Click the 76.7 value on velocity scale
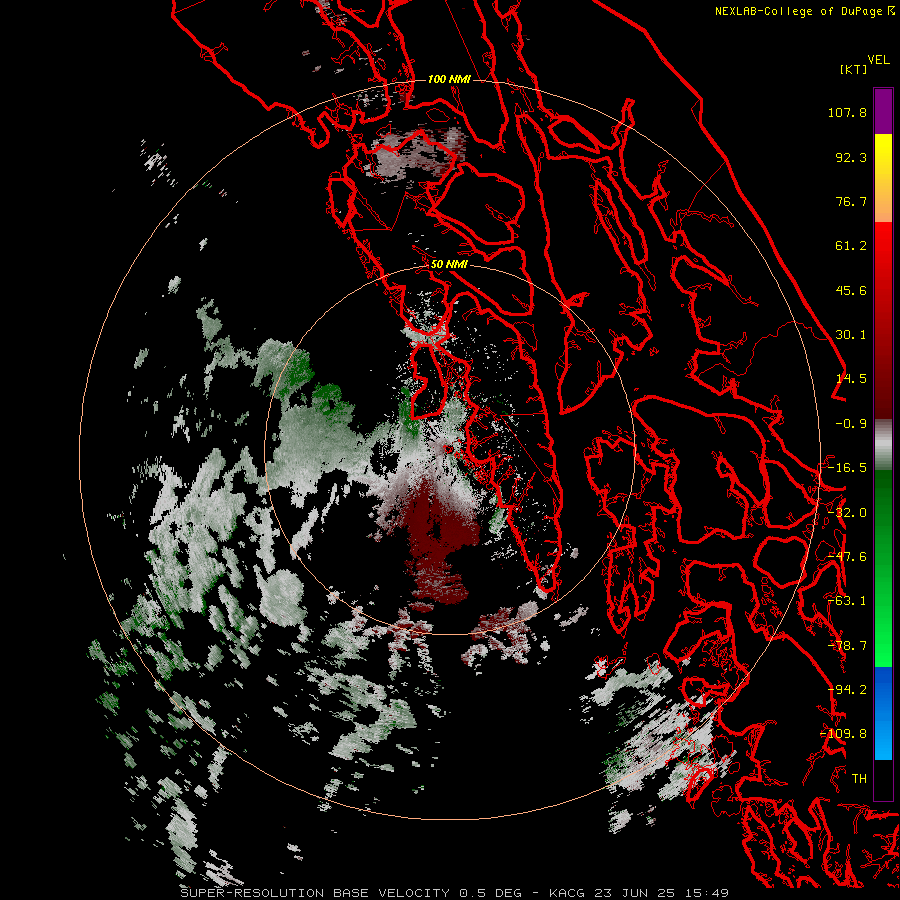900x900 pixels. coord(851,201)
